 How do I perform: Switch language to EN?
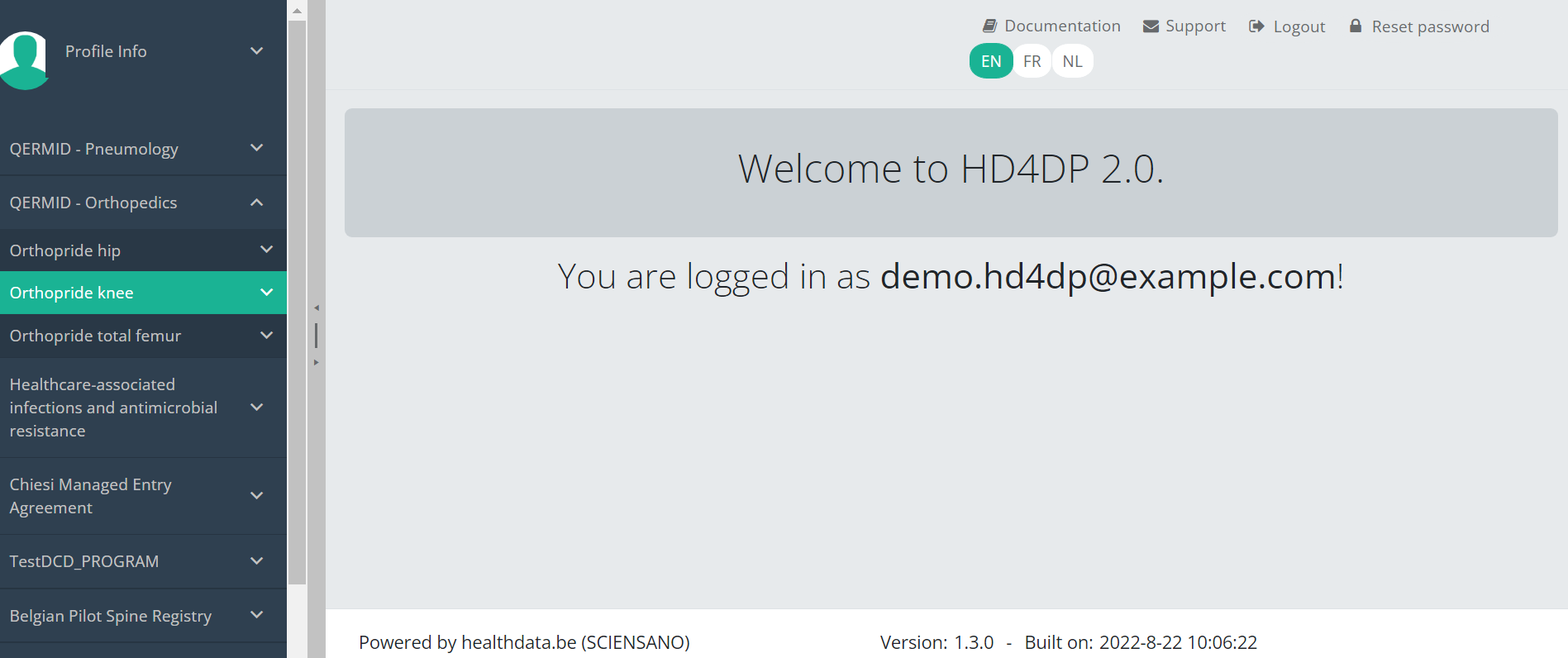991,61
